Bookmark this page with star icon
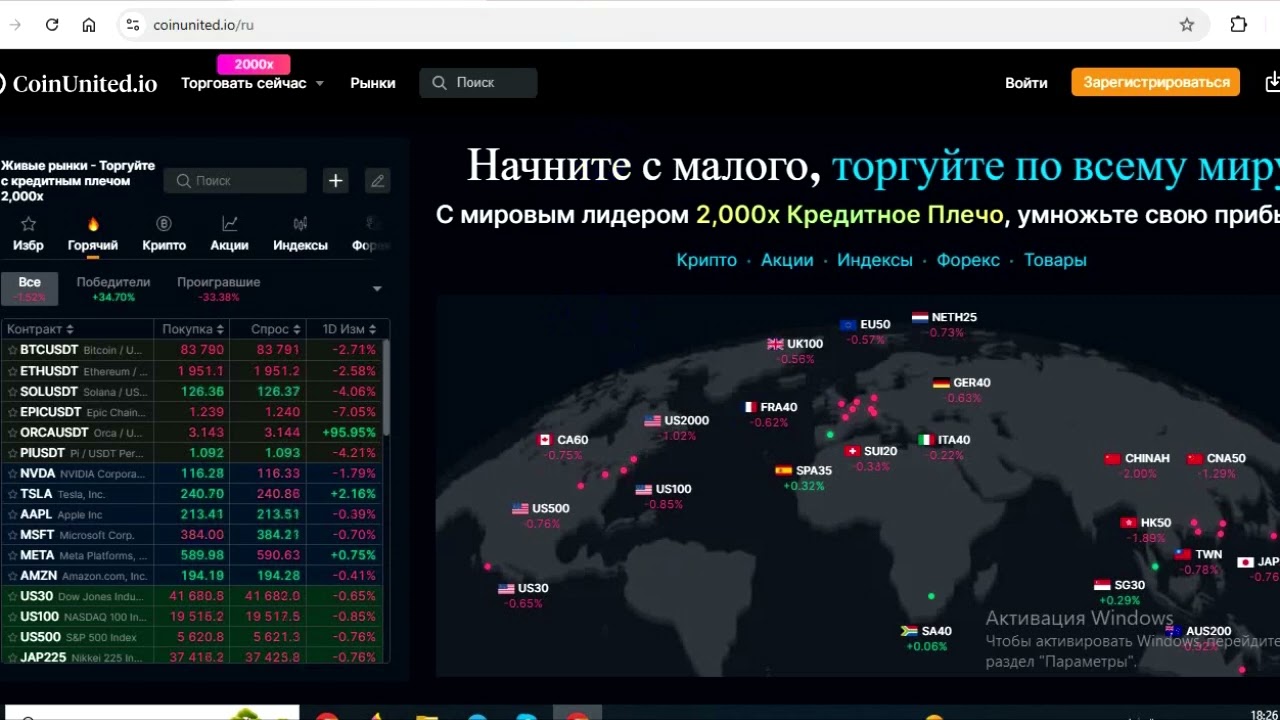 1187,25
